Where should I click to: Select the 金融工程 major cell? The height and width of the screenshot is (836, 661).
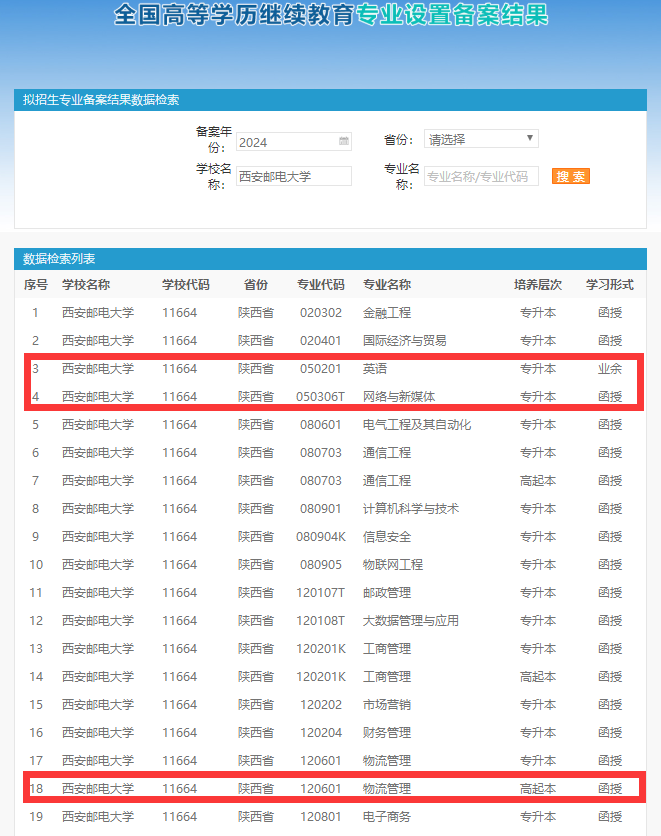[x=387, y=313]
